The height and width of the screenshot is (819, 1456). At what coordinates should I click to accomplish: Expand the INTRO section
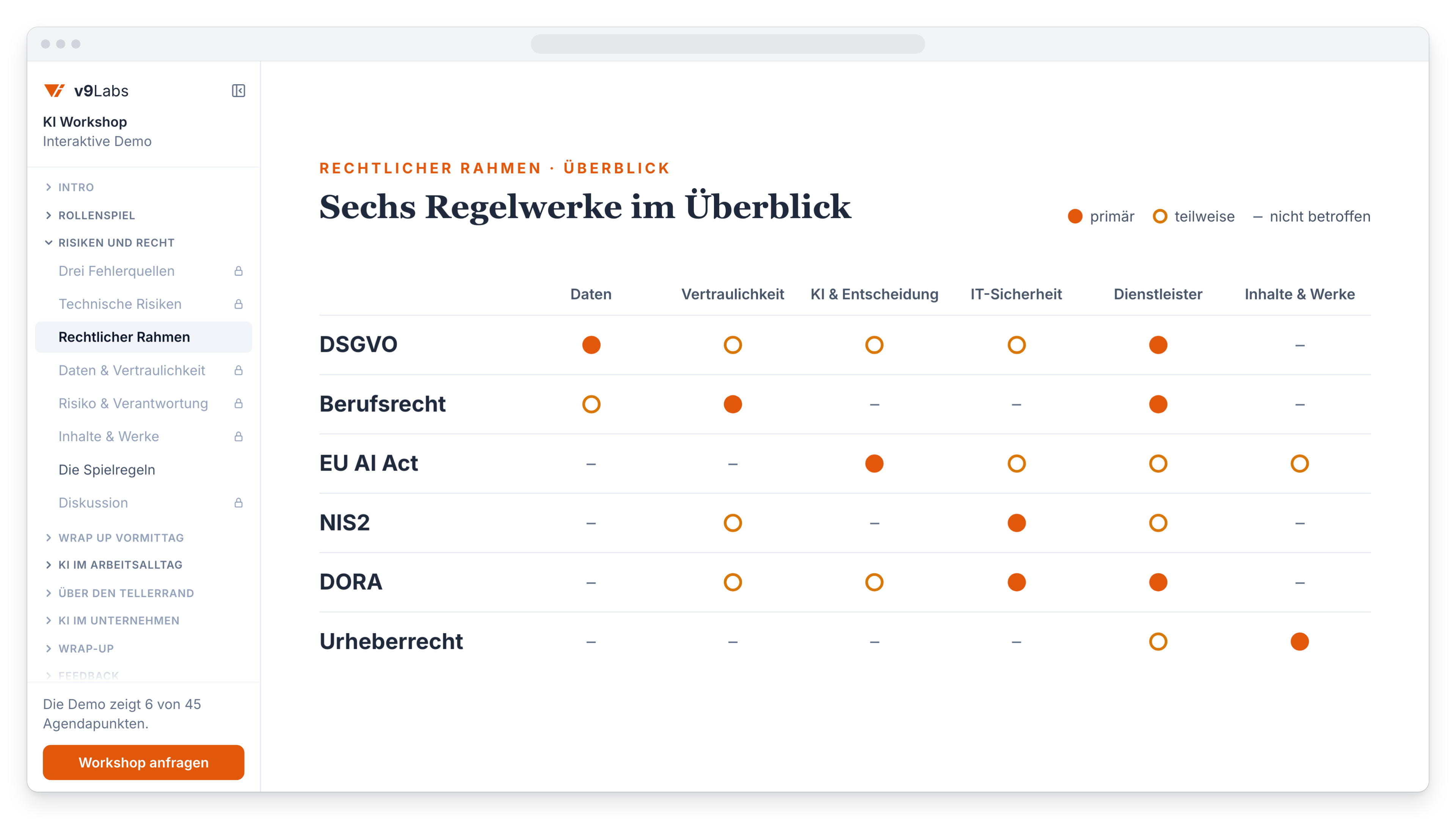click(69, 187)
